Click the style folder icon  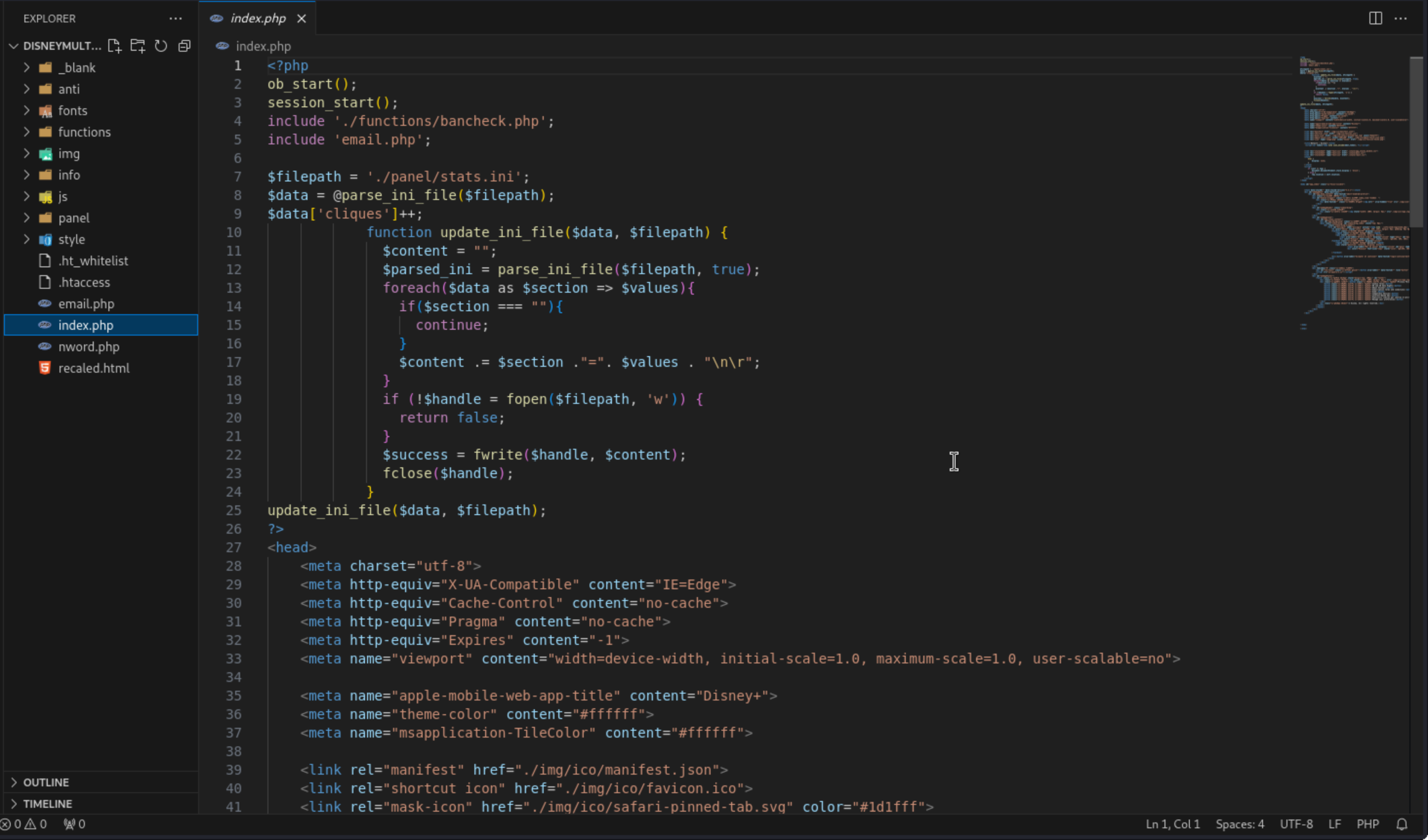[x=45, y=240]
